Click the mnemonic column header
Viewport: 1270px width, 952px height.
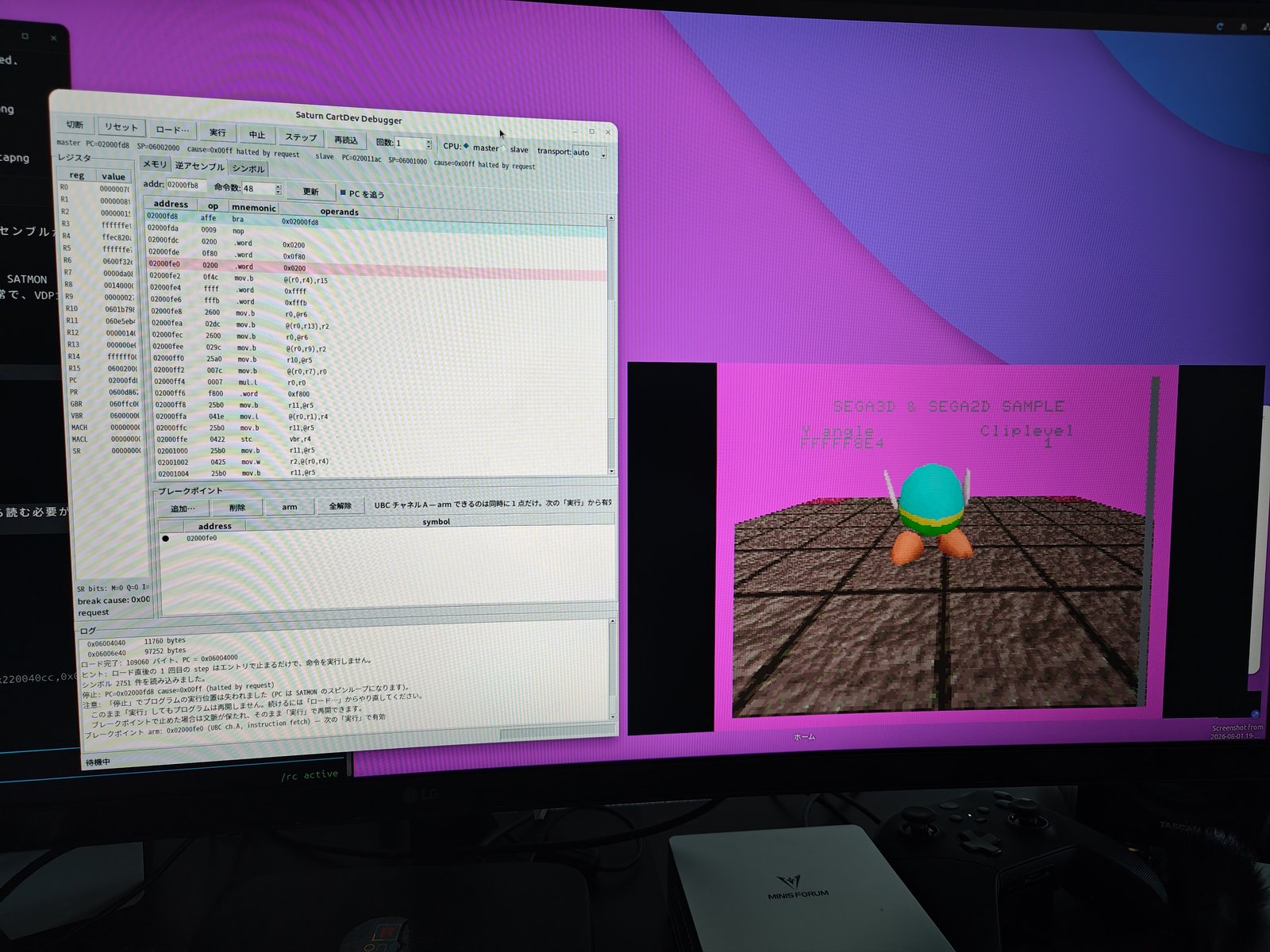click(x=254, y=208)
